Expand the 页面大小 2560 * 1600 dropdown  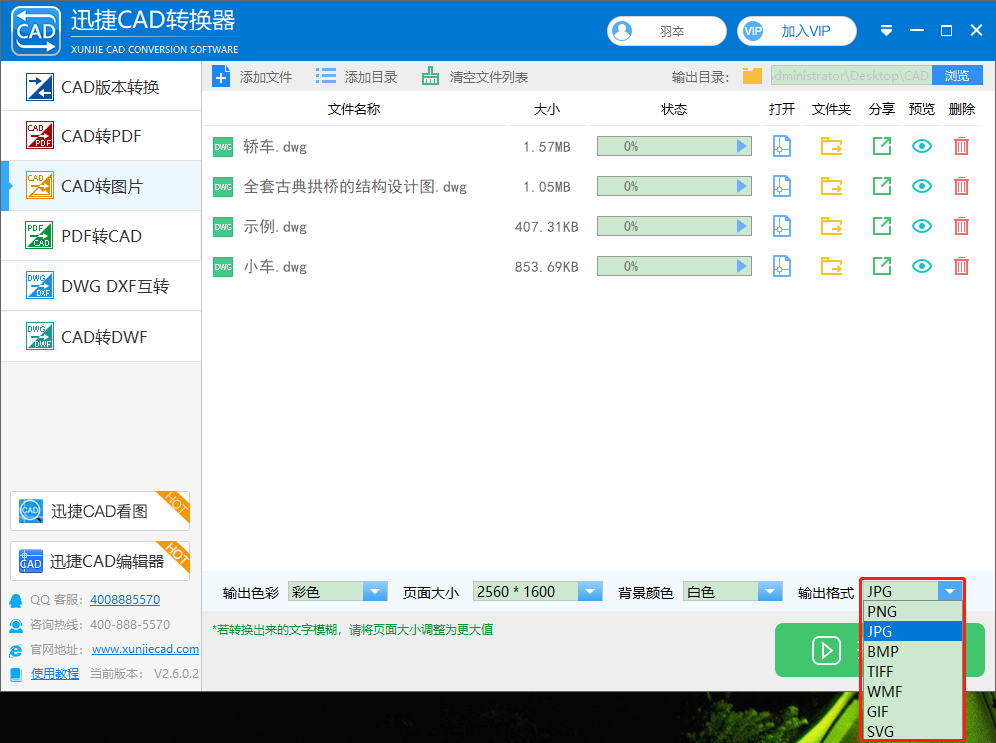[x=589, y=592]
